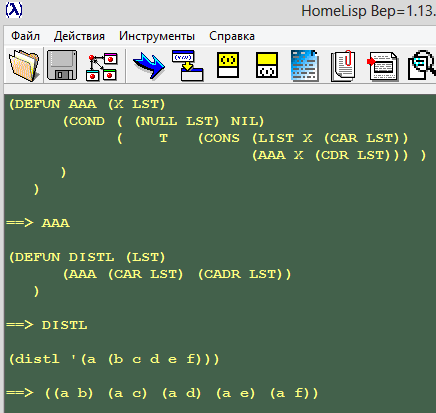Open the Справка menu

232,36
